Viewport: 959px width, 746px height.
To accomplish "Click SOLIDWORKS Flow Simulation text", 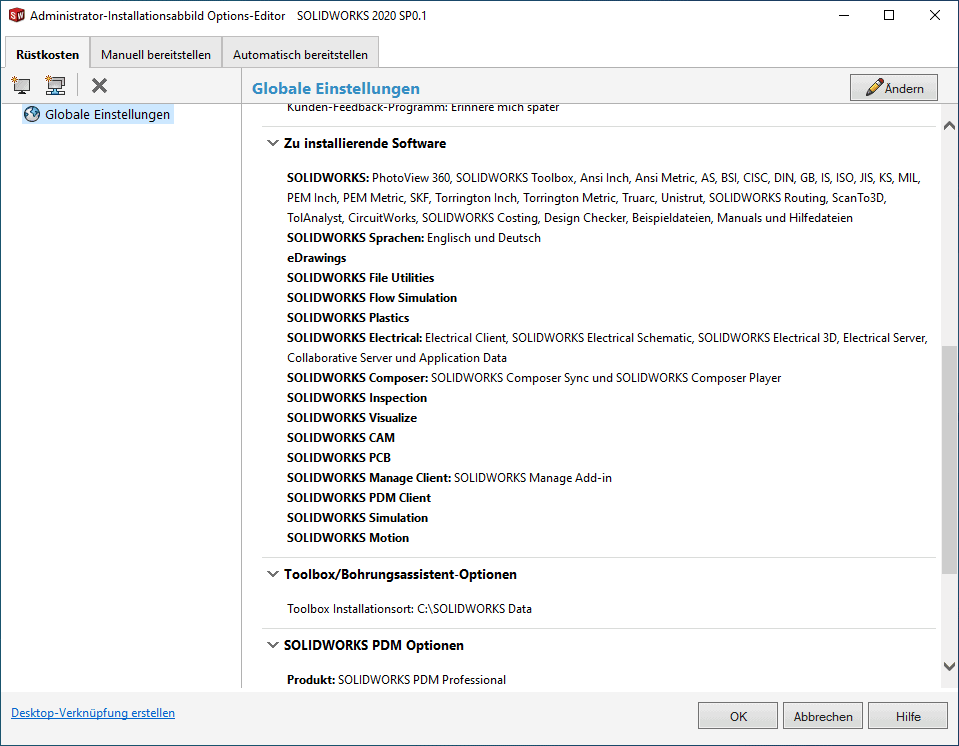I will click(372, 298).
